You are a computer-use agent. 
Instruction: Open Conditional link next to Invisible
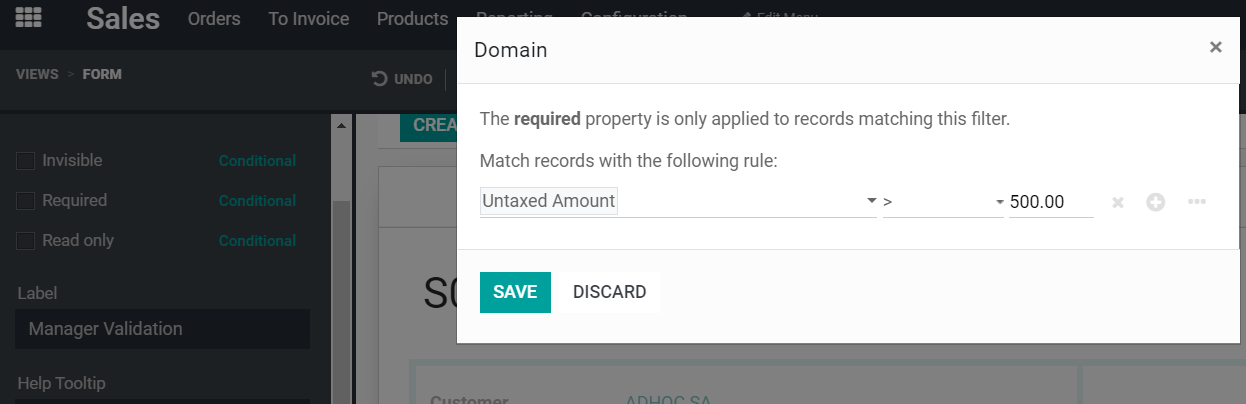pos(257,161)
